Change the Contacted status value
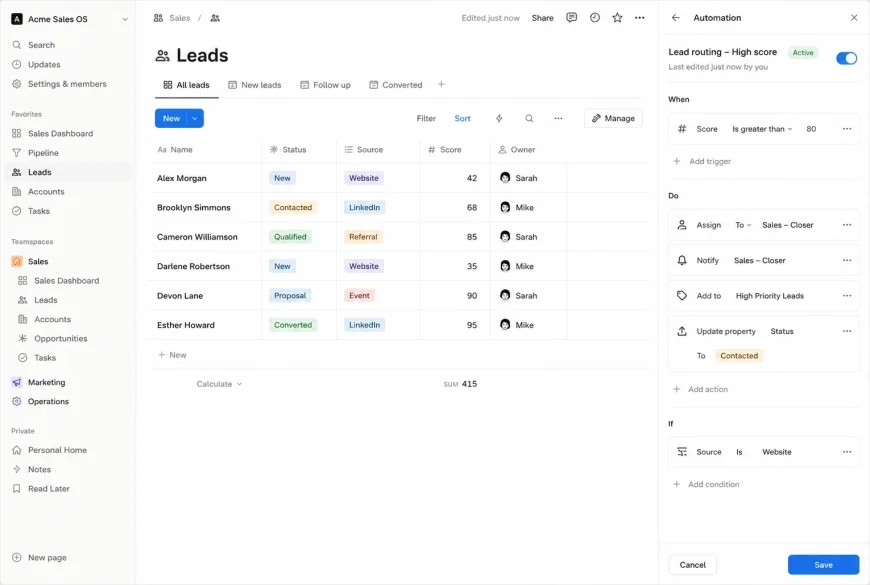This screenshot has width=870, height=585. click(739, 356)
